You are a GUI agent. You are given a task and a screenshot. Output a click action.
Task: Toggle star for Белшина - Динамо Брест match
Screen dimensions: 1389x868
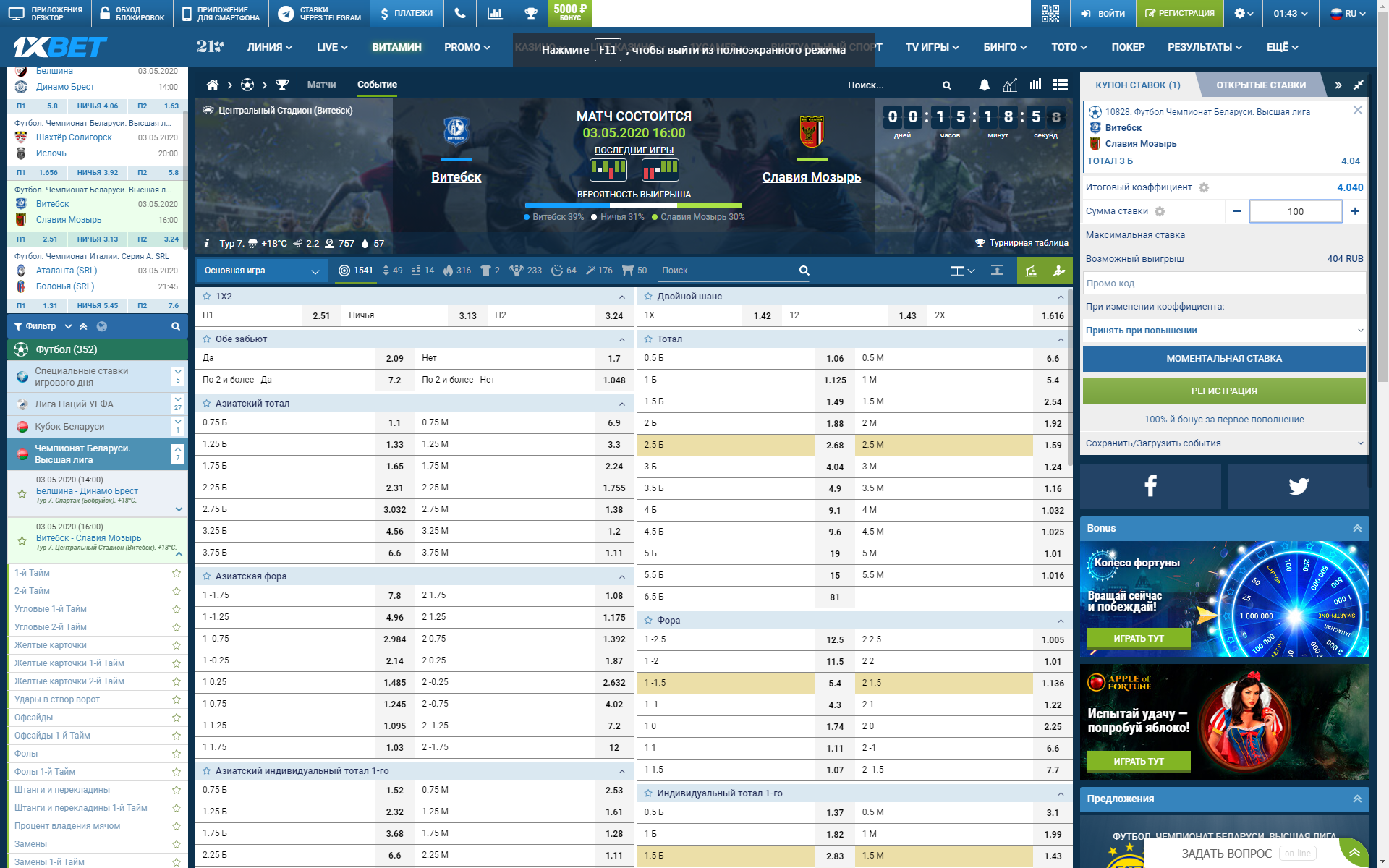point(22,494)
